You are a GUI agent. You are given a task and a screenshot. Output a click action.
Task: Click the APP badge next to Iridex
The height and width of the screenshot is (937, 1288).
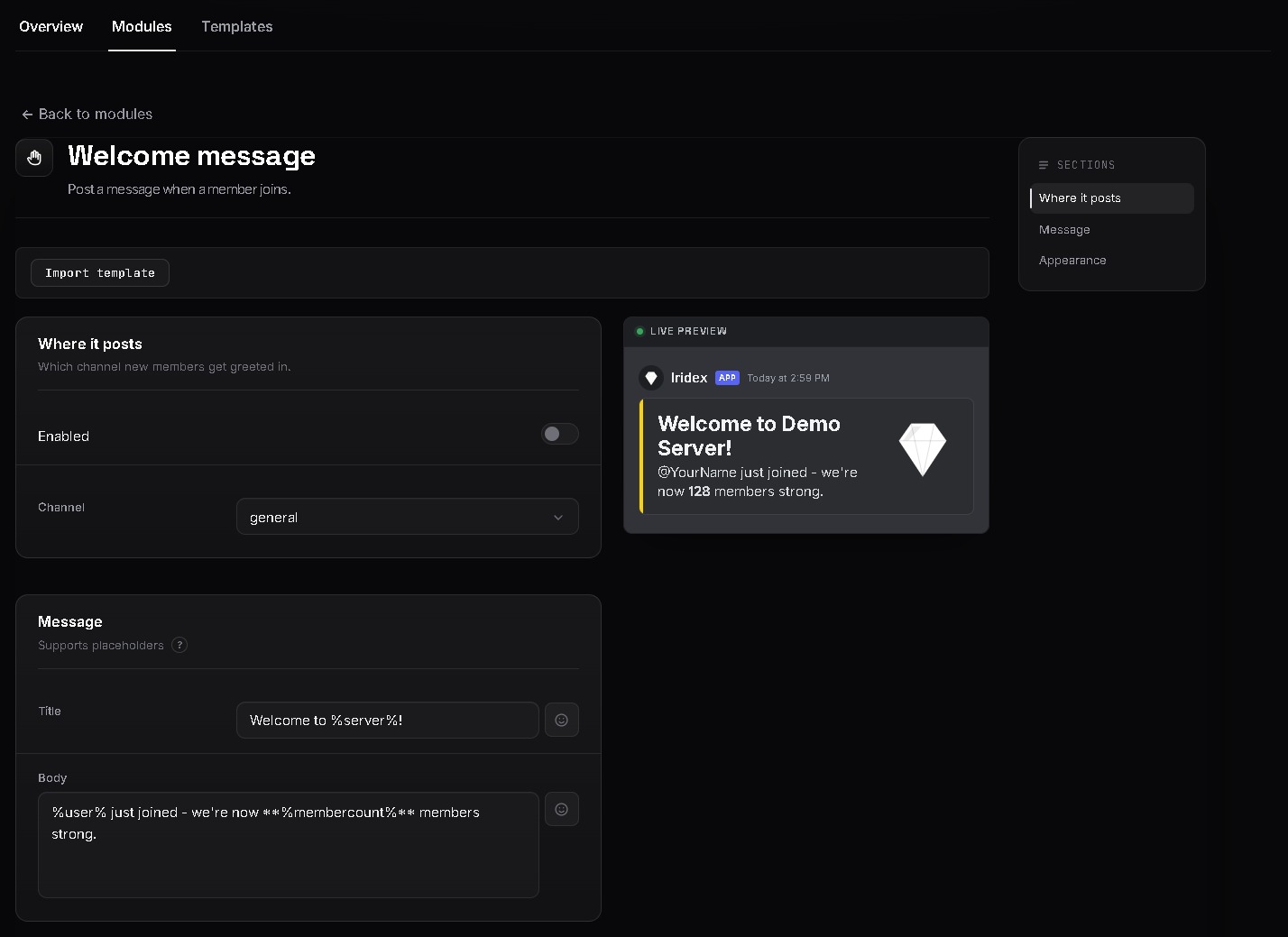coord(727,378)
